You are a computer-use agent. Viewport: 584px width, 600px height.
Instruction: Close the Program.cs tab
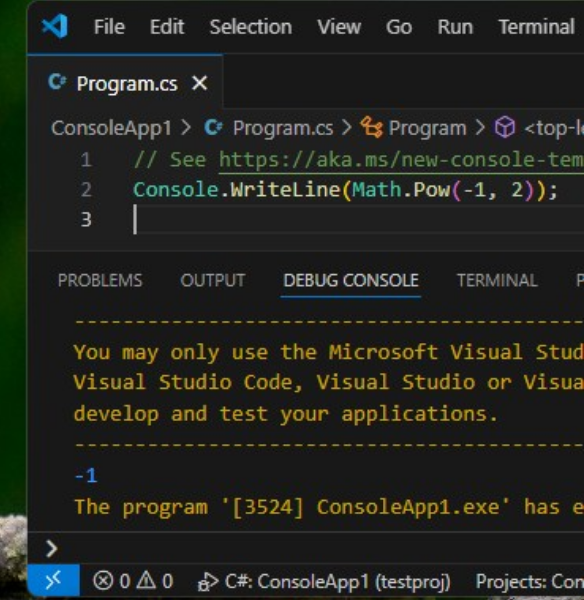tap(199, 83)
